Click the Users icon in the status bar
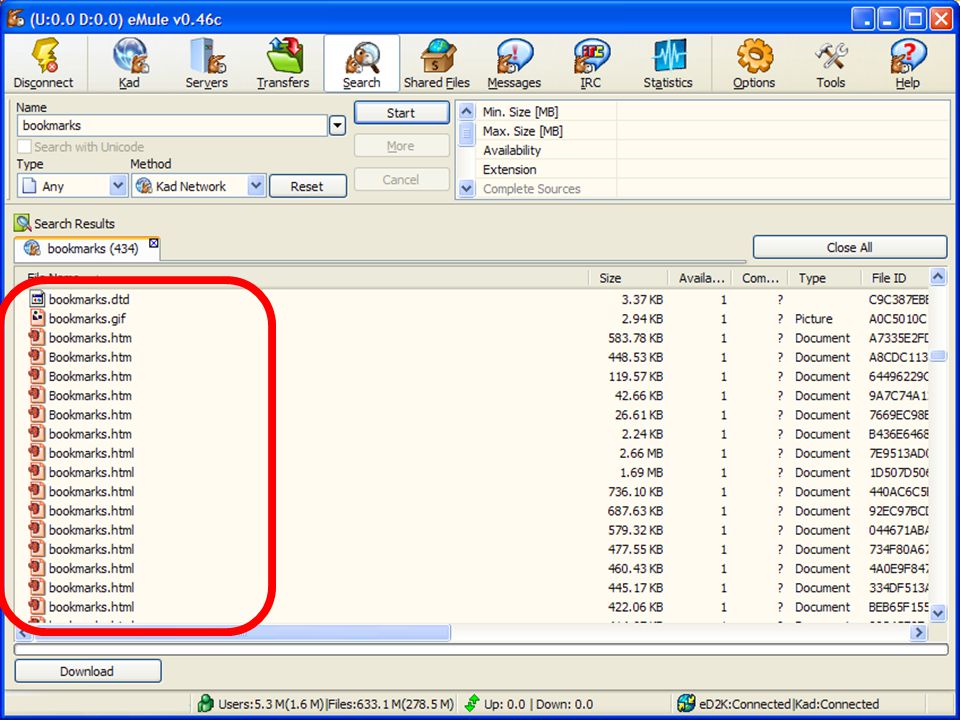This screenshot has width=960, height=720. (206, 703)
